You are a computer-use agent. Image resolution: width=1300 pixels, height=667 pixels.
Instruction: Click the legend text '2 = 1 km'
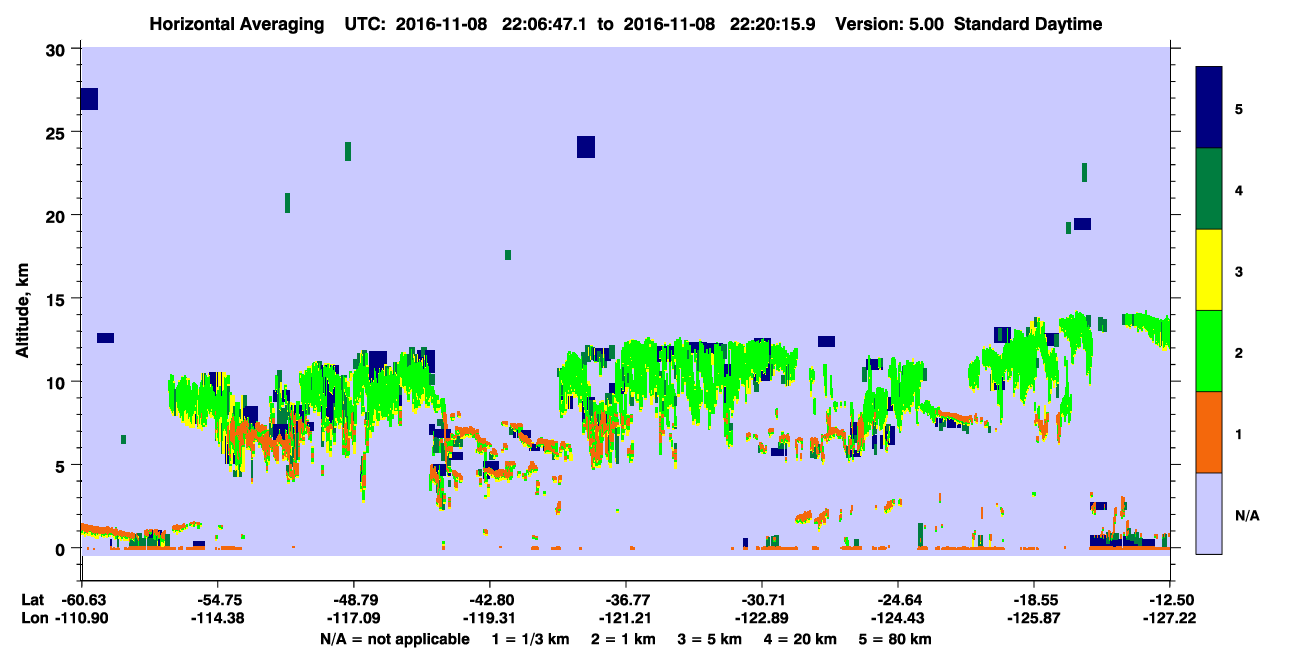tap(621, 639)
